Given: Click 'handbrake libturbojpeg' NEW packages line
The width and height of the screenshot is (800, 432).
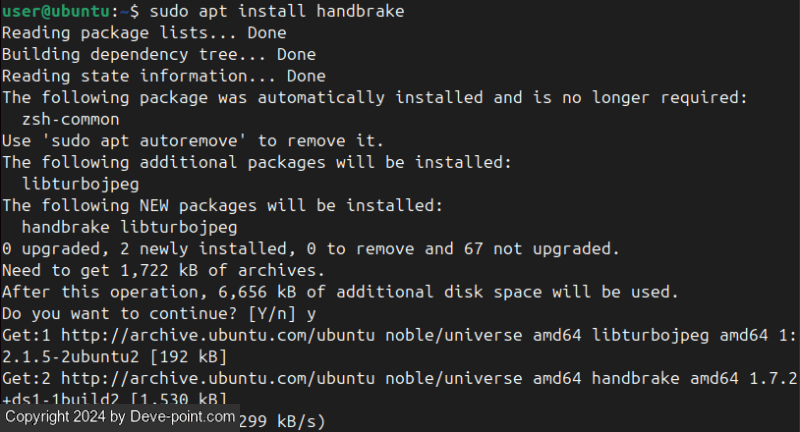Looking at the screenshot, I should click(130, 227).
